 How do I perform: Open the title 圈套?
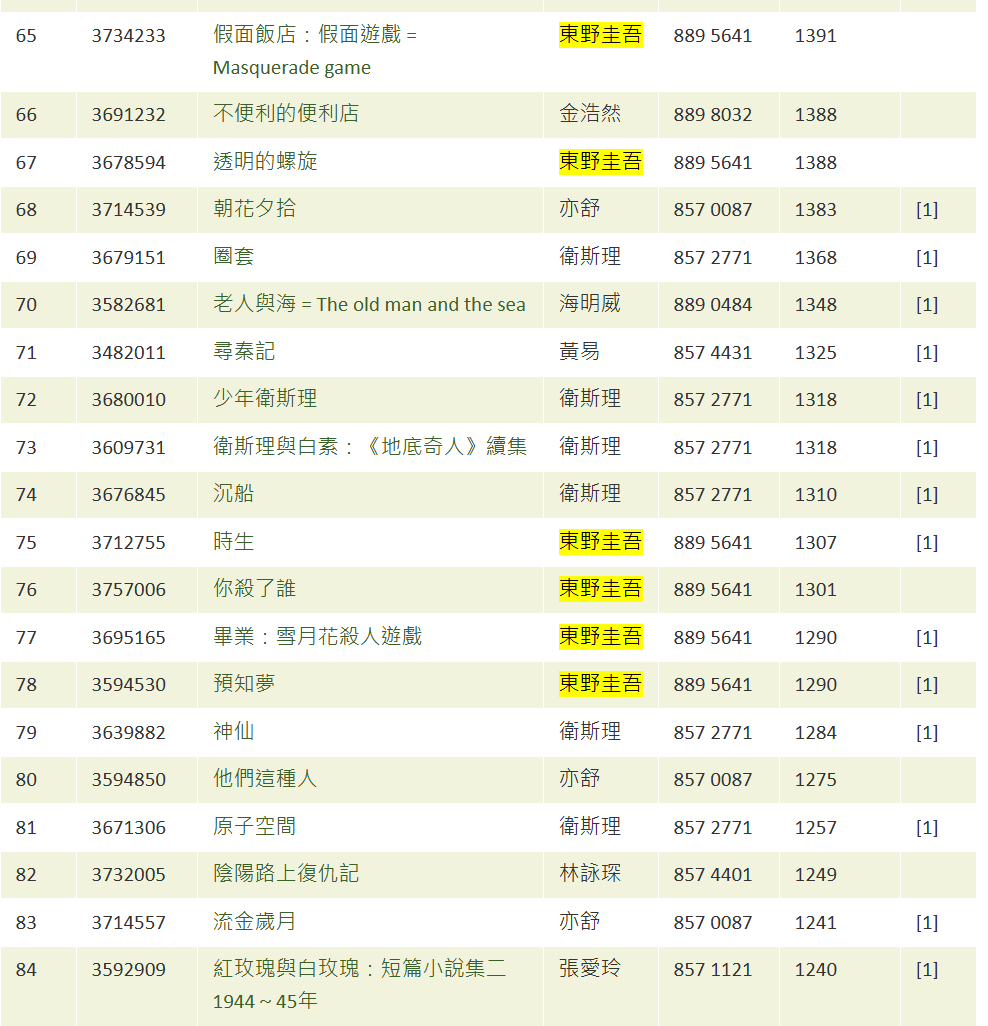(x=234, y=256)
